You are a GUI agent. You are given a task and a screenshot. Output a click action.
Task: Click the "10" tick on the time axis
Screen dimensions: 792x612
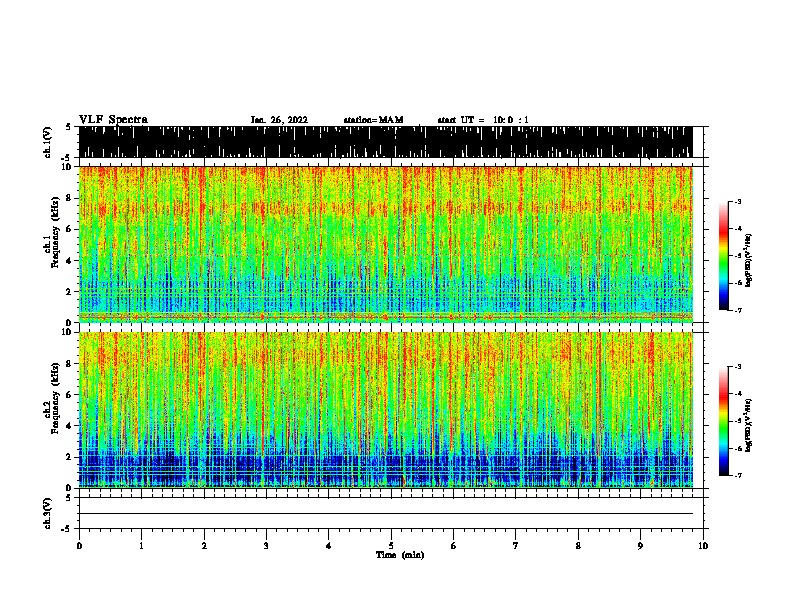703,546
